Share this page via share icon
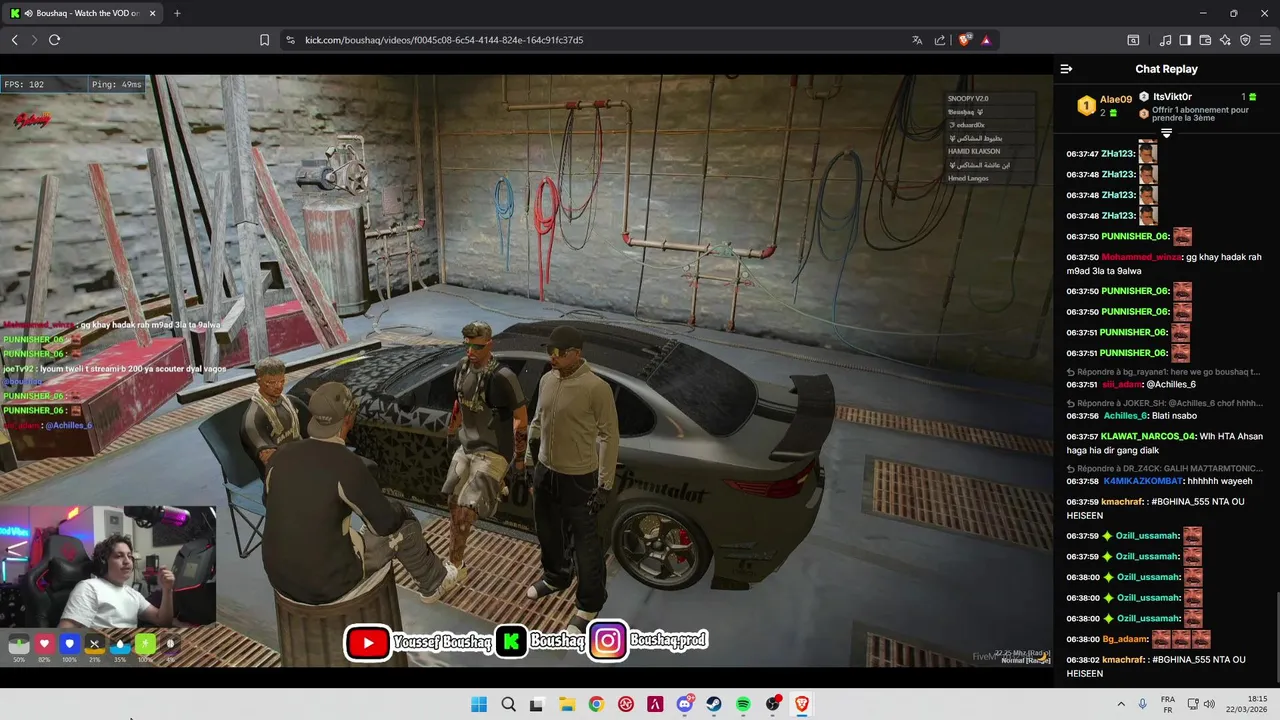This screenshot has height=720, width=1280. pos(940,40)
